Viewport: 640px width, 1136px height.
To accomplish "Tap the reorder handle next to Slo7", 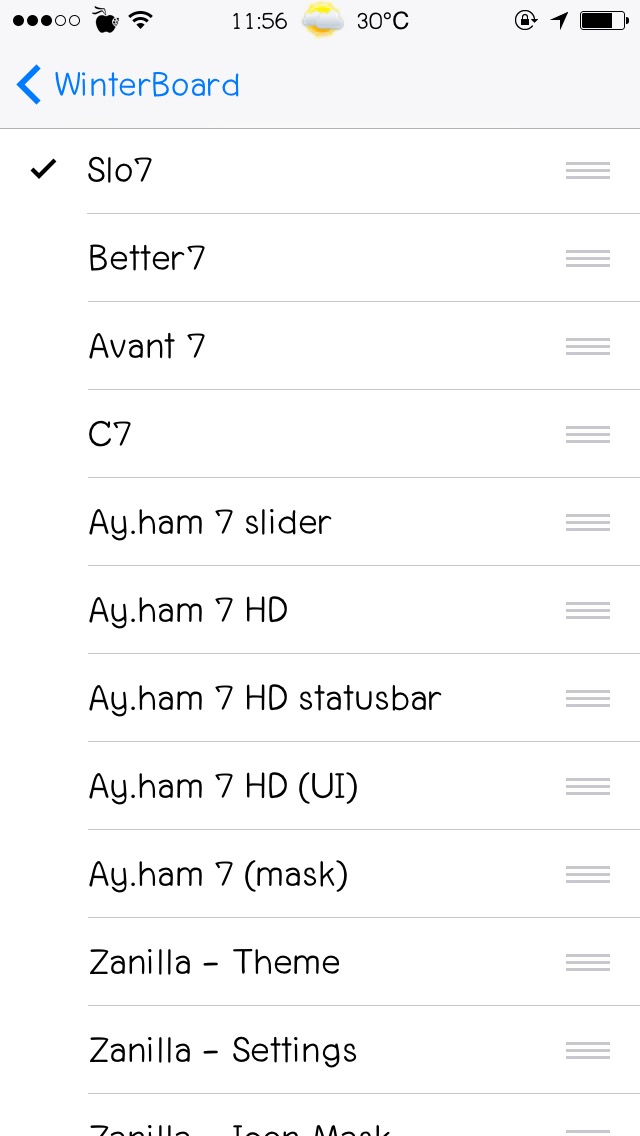I will coord(587,170).
